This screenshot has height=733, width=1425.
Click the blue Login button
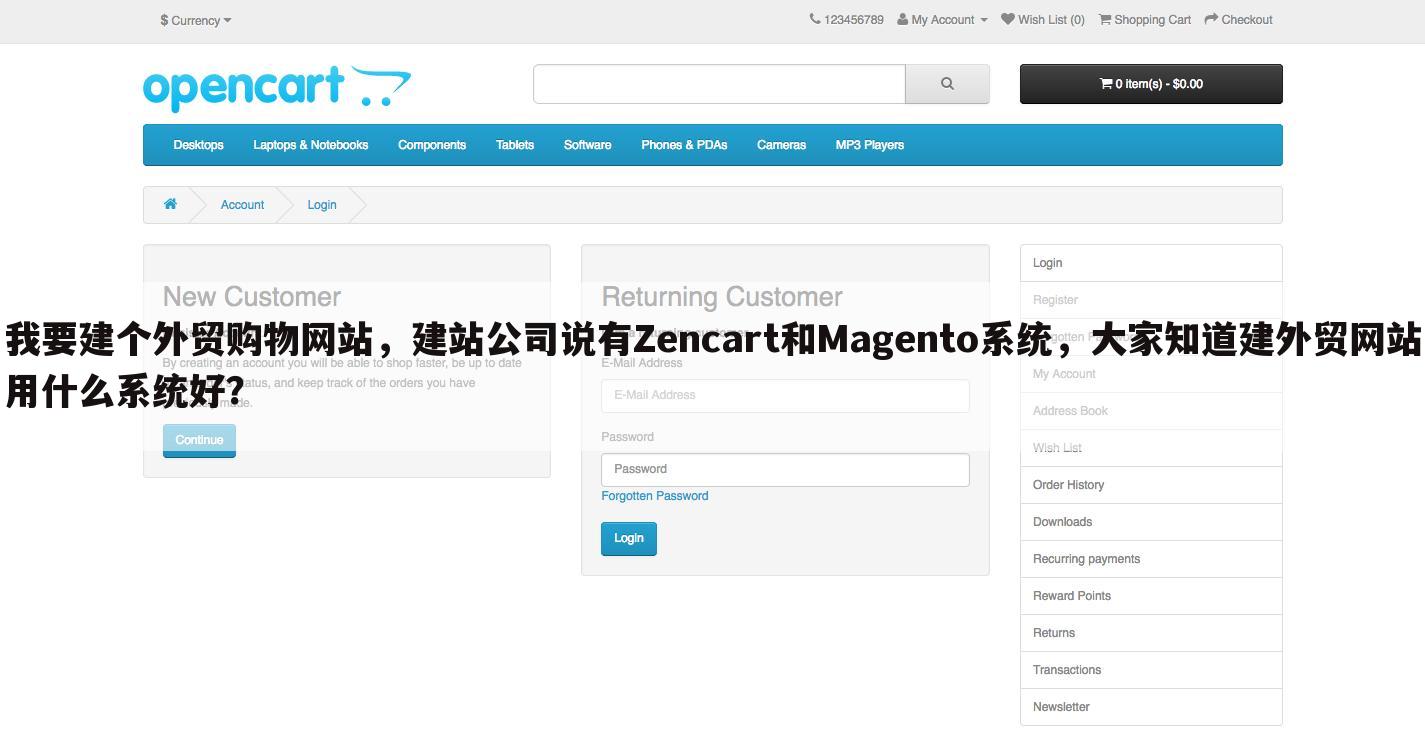(x=629, y=538)
